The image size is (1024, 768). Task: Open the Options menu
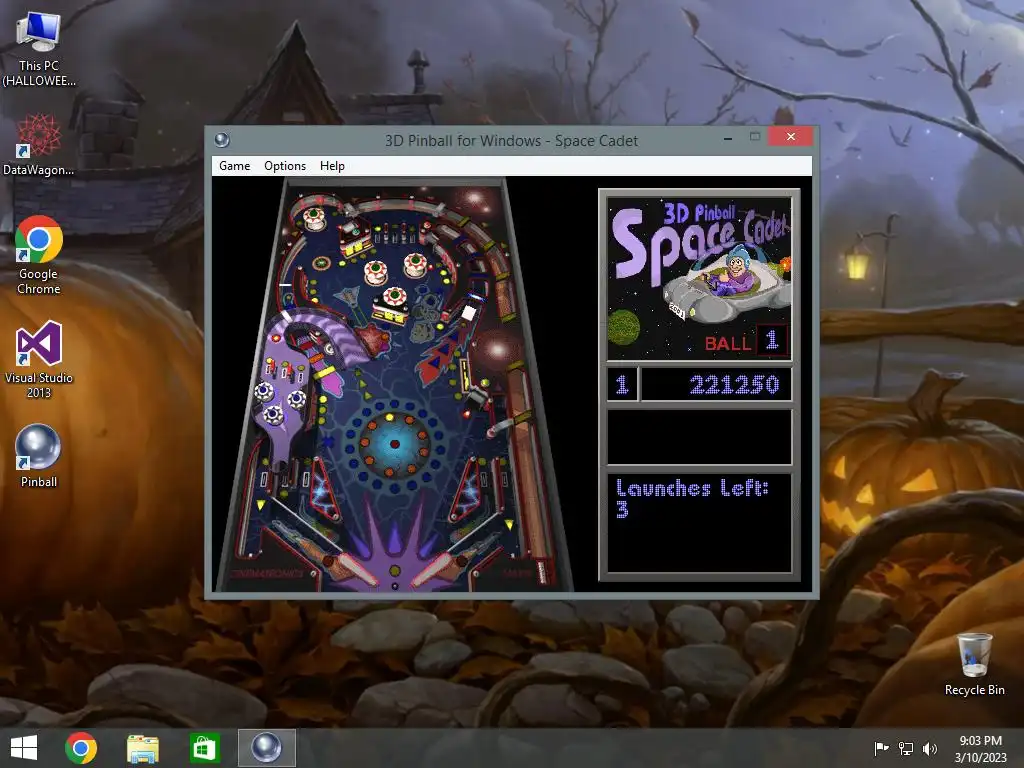click(285, 166)
